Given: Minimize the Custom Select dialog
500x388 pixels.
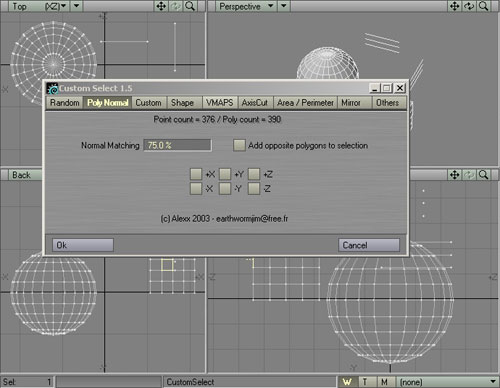Looking at the screenshot, I should coord(375,88).
